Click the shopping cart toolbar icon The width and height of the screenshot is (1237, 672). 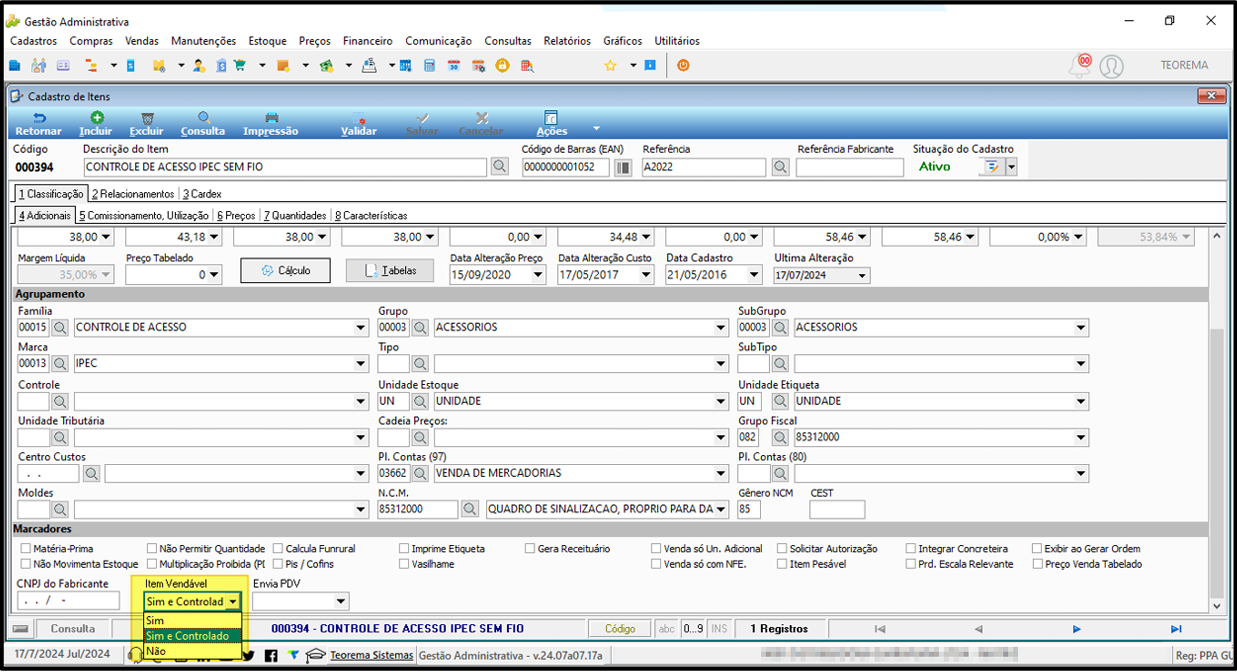[239, 65]
